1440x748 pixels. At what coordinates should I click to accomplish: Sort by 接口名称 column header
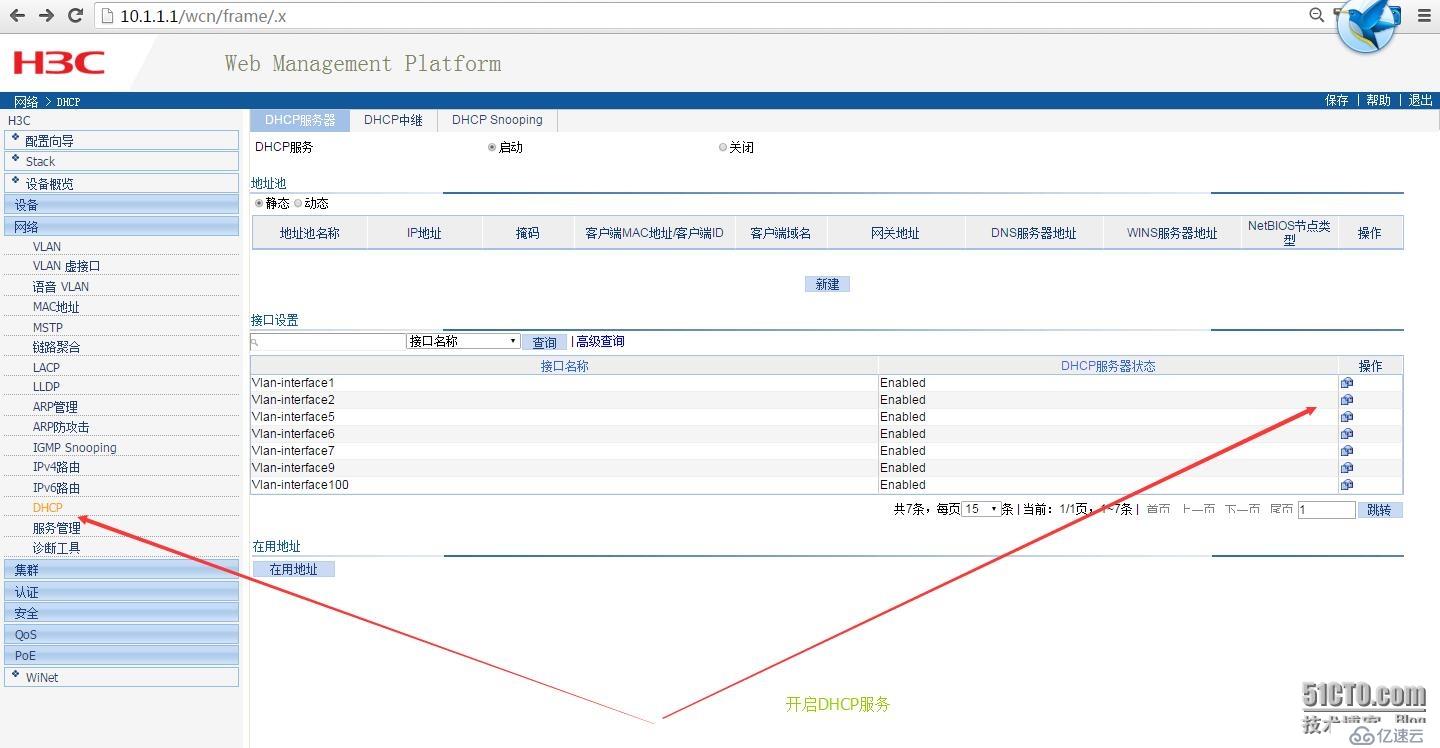[564, 366]
